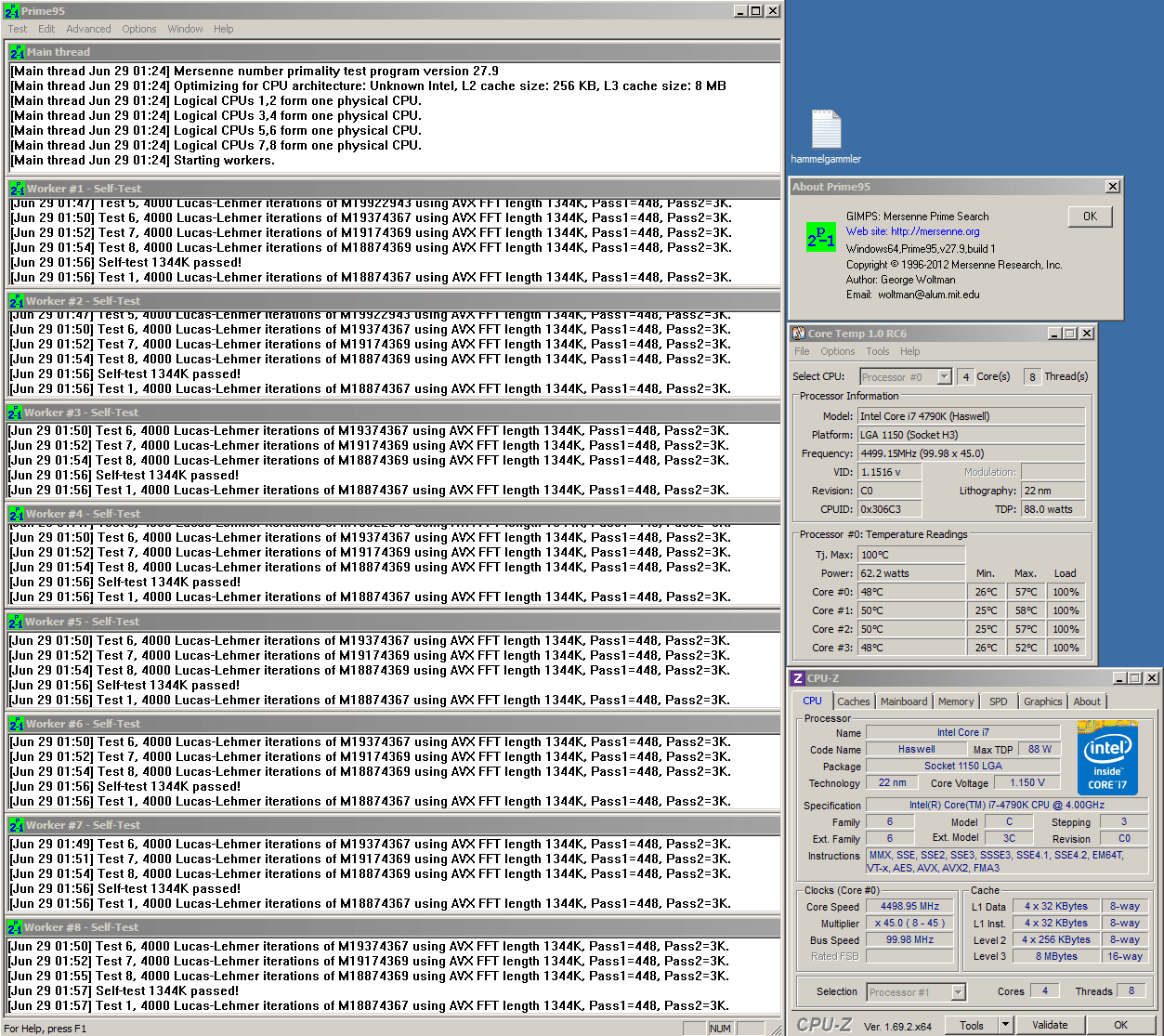Click the Worker #5 Self-Test window icon
The width and height of the screenshot is (1164, 1036).
[x=16, y=622]
